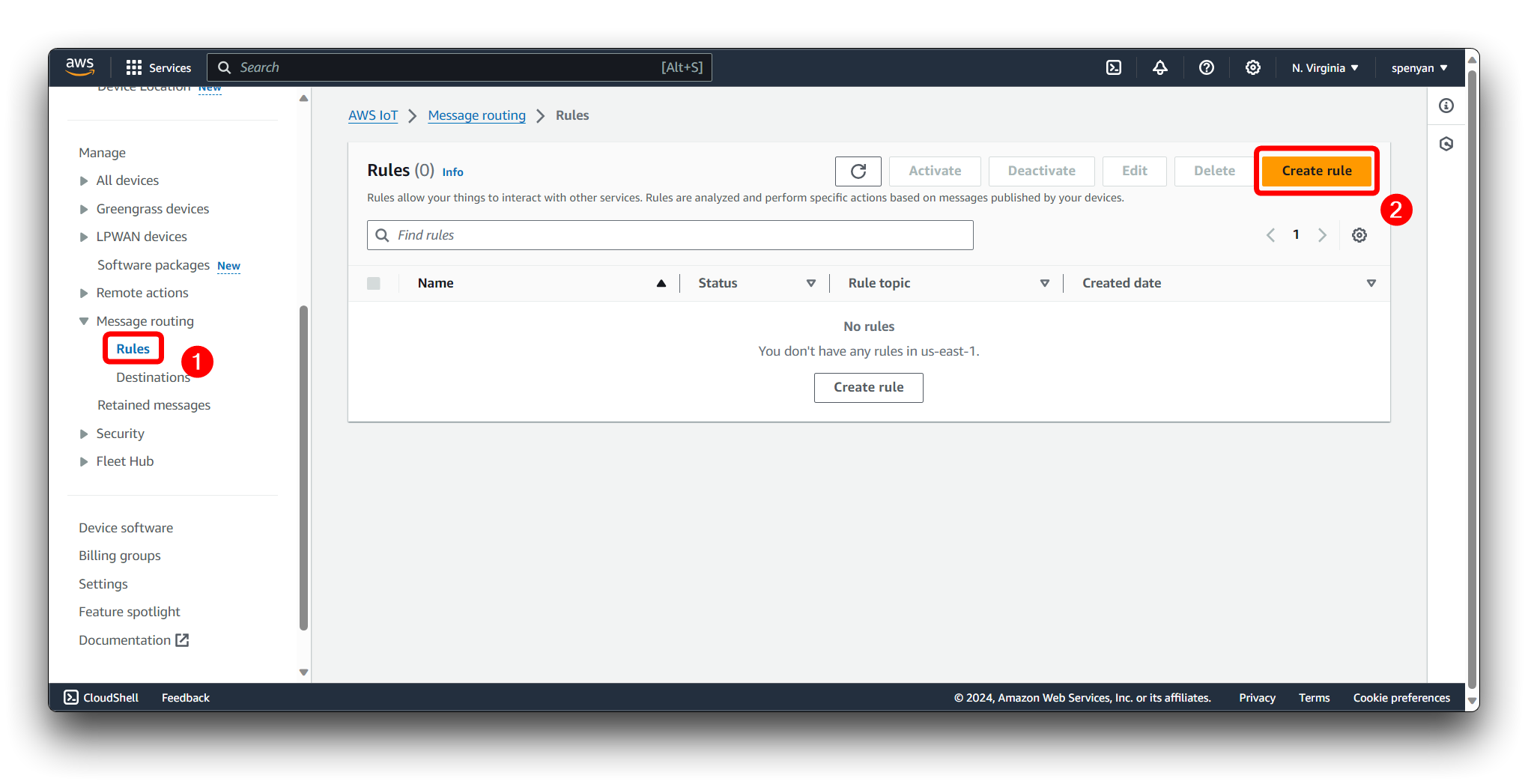This screenshot has width=1528, height=784.
Task: Open Billing groups in the sidebar
Action: 120,556
